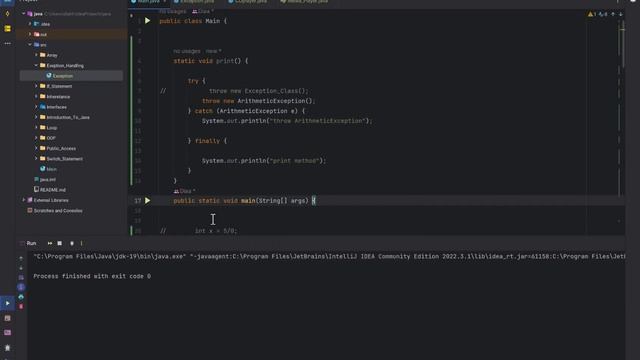Click the red clear-all trash icon in console
The image size is (640, 360).
coord(21,306)
